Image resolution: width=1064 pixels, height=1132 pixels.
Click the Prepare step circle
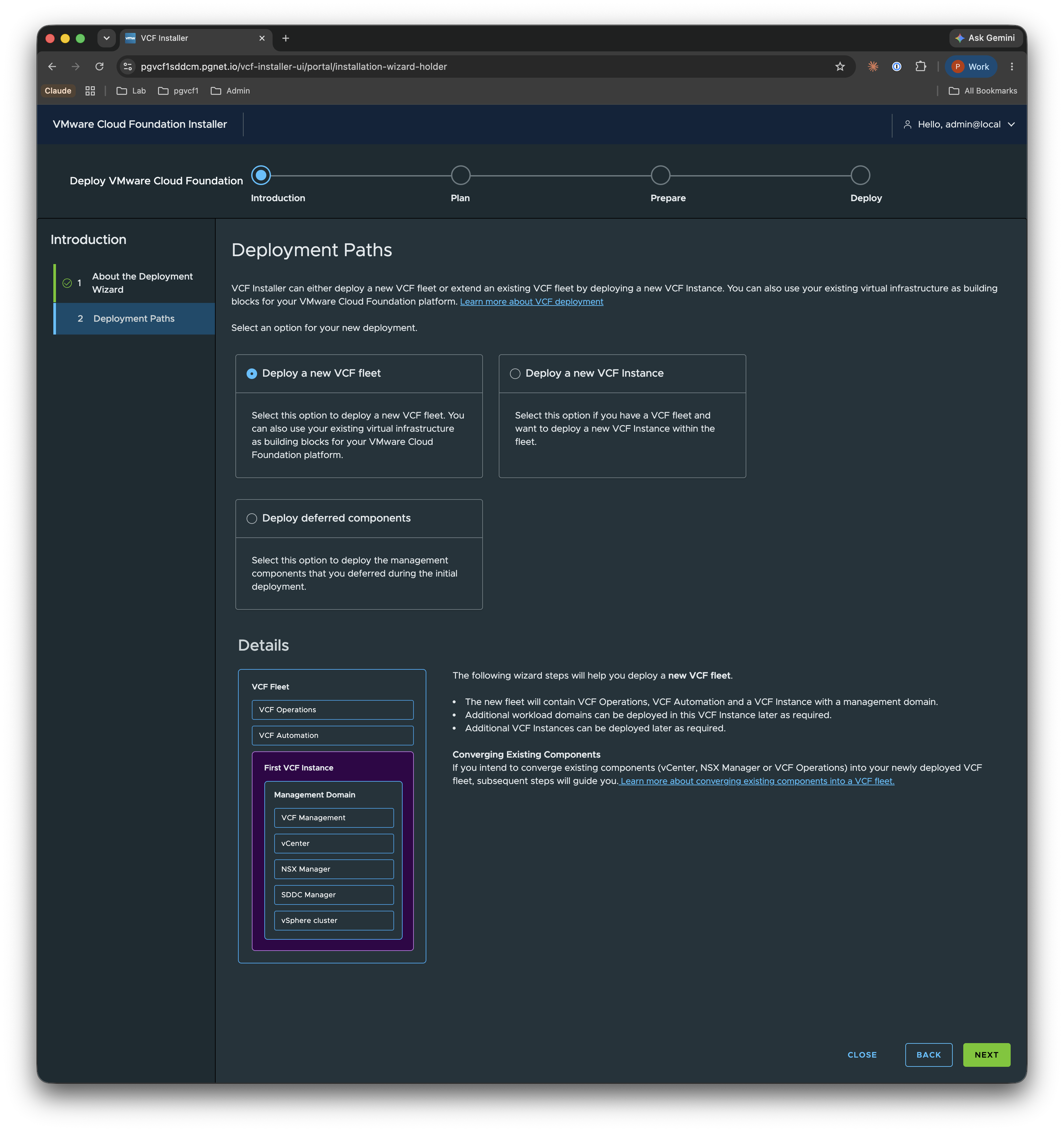(x=660, y=175)
